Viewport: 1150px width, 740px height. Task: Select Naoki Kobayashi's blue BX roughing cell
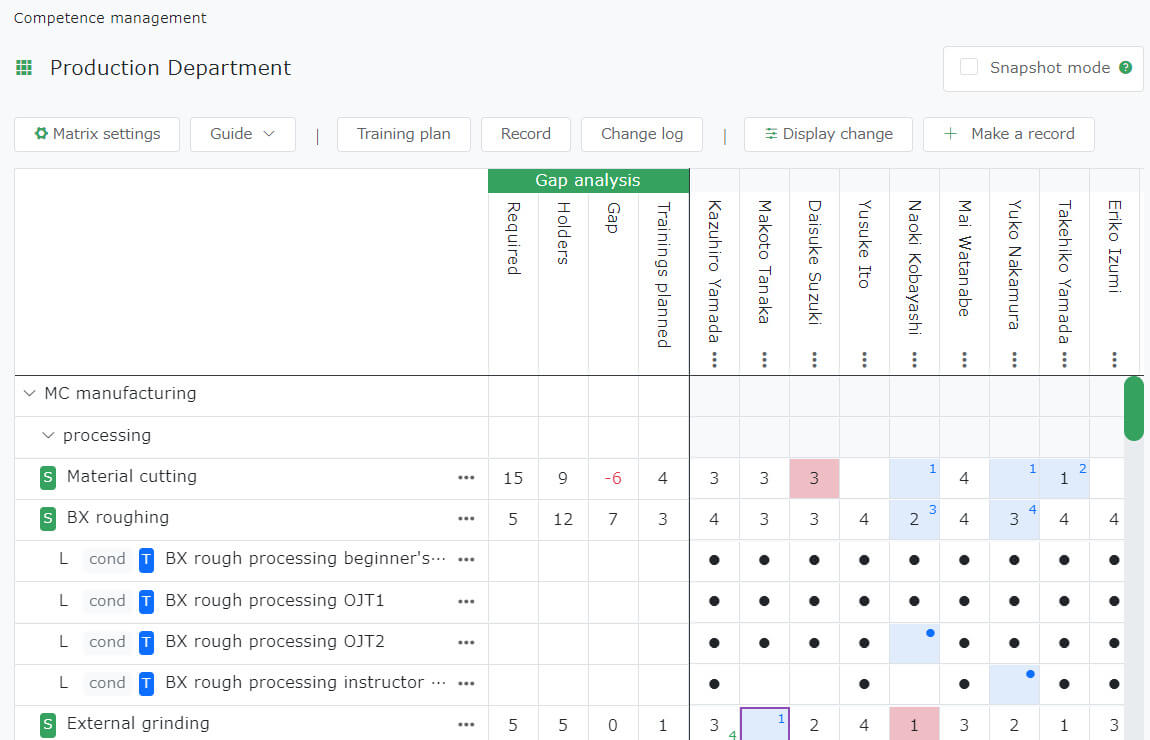tap(914, 519)
